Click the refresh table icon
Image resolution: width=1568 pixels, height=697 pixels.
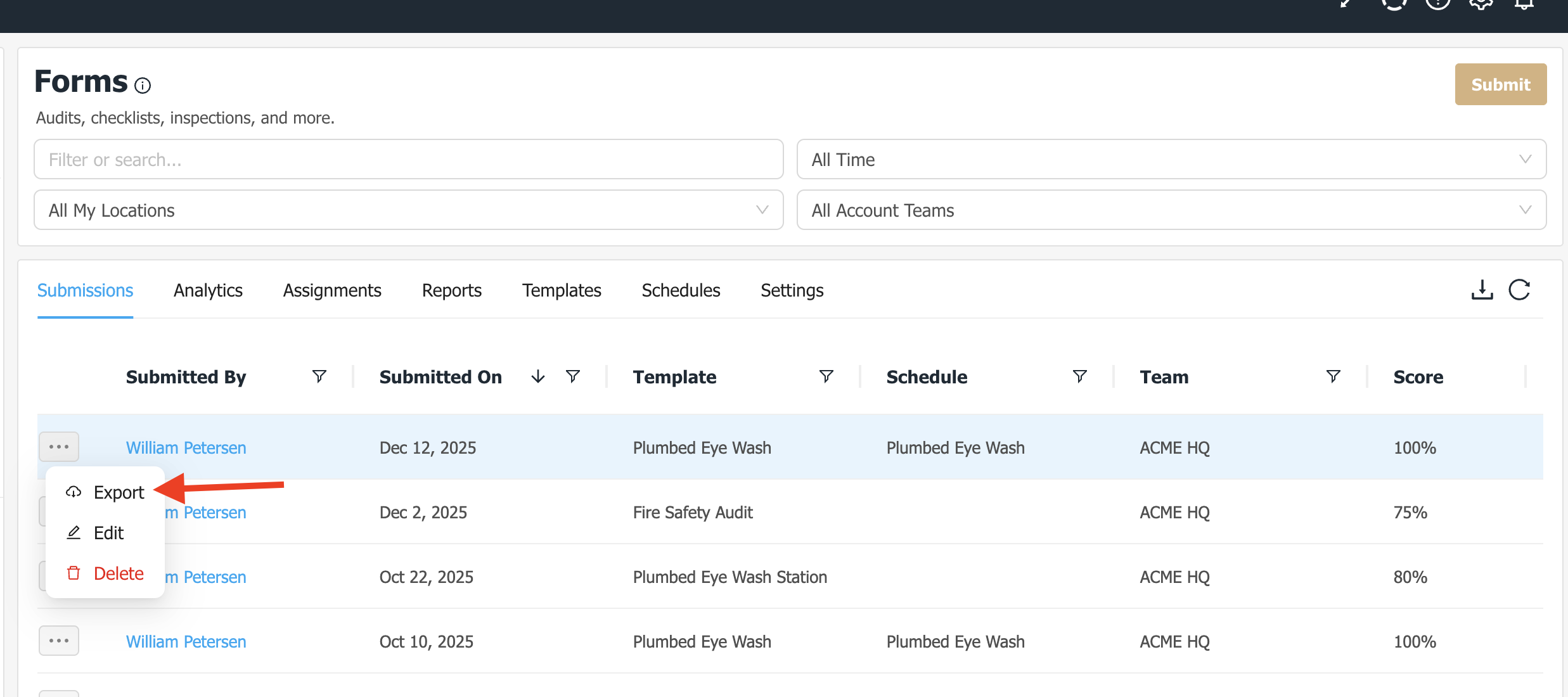pyautogui.click(x=1519, y=290)
